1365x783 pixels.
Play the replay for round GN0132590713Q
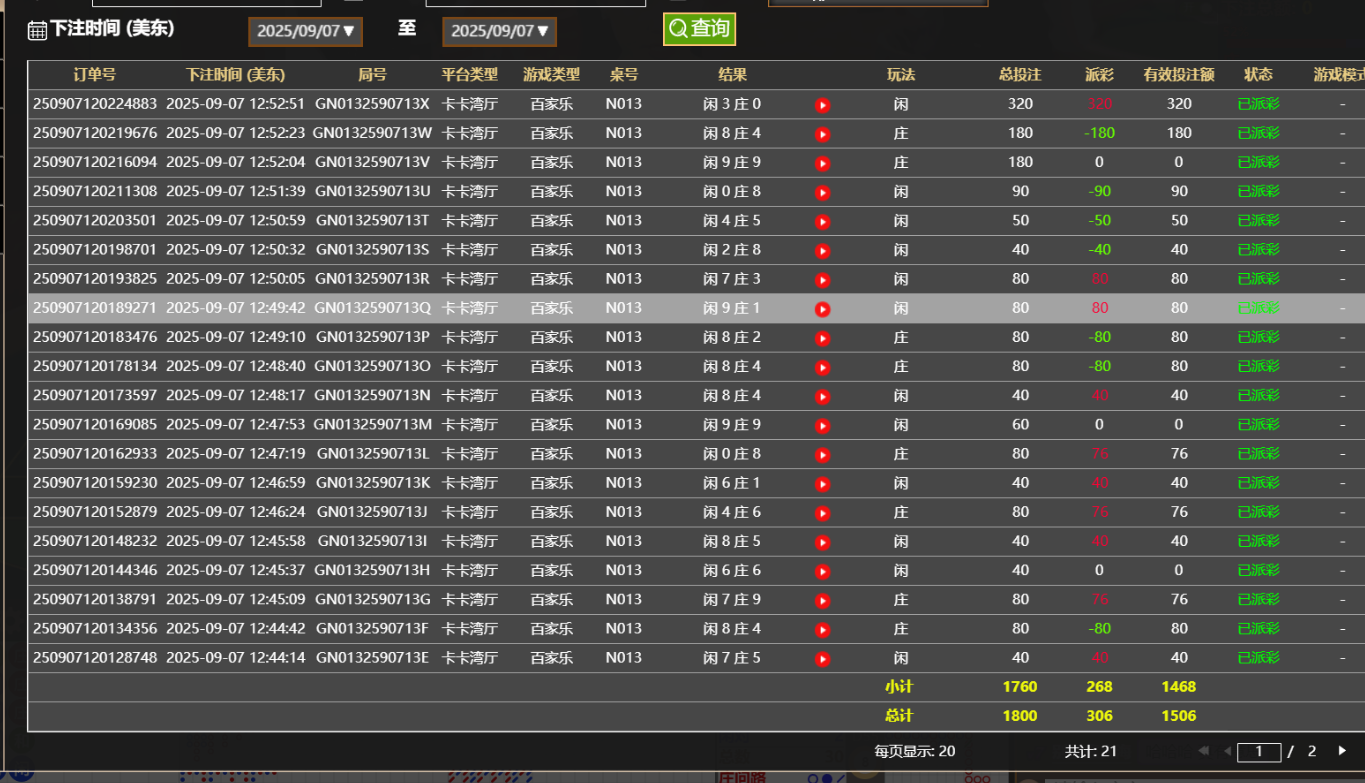(822, 309)
